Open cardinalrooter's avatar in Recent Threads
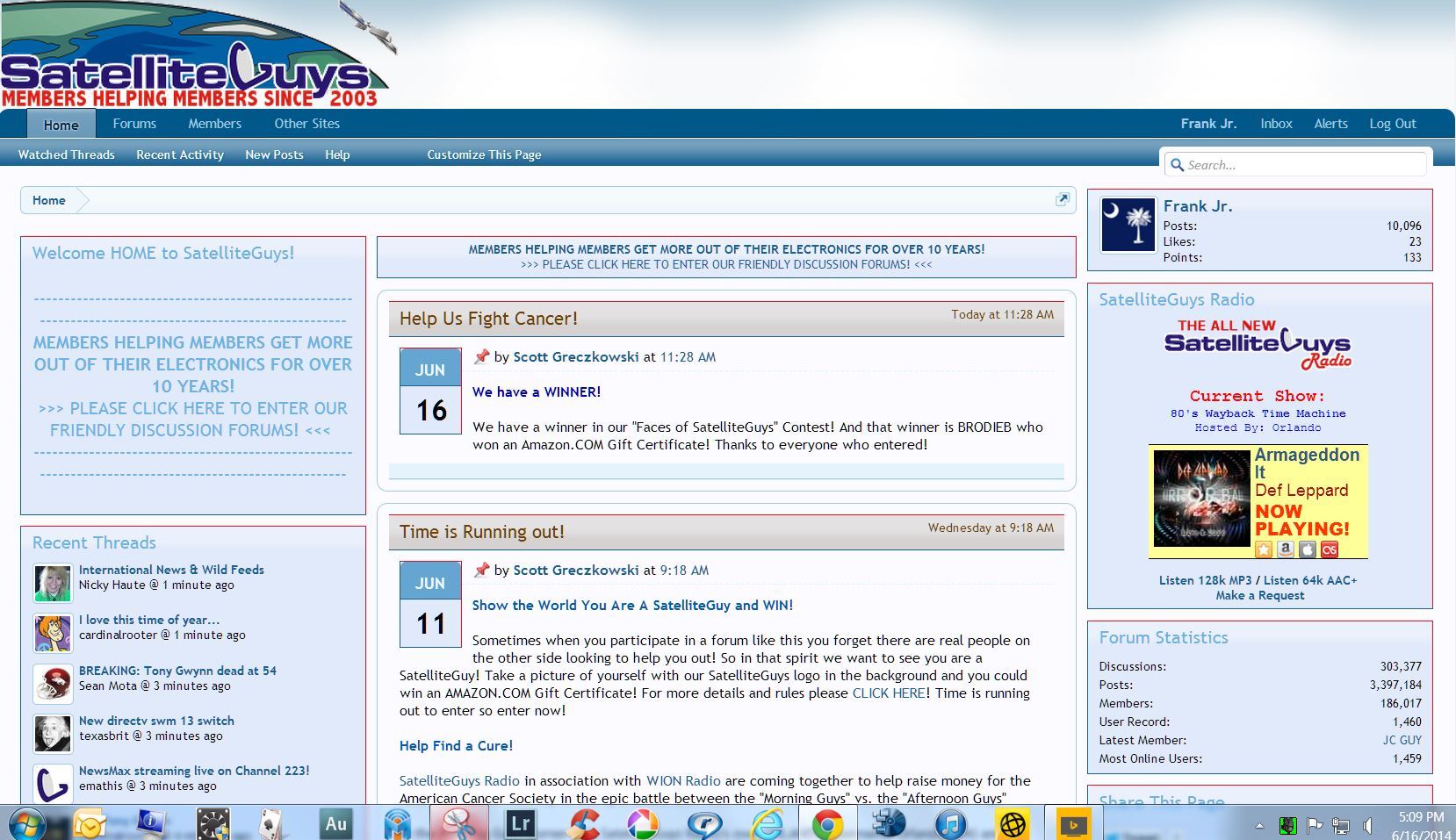The height and width of the screenshot is (840, 1456). tap(53, 633)
